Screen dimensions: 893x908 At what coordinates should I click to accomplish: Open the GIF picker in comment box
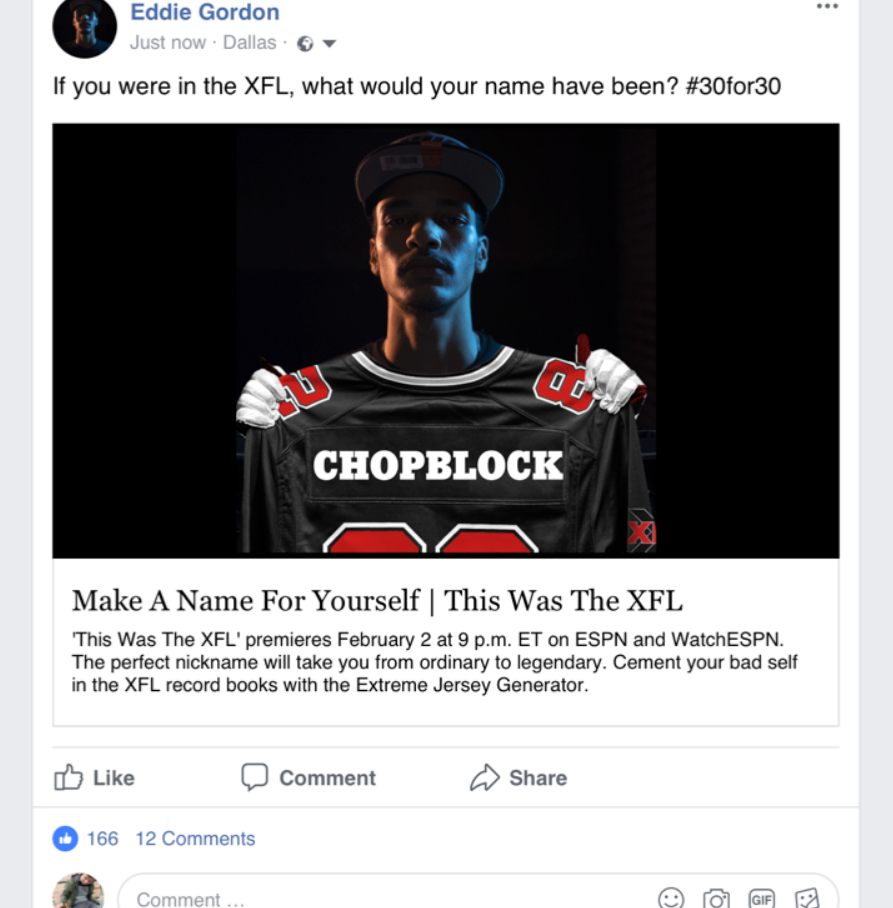pyautogui.click(x=762, y=898)
